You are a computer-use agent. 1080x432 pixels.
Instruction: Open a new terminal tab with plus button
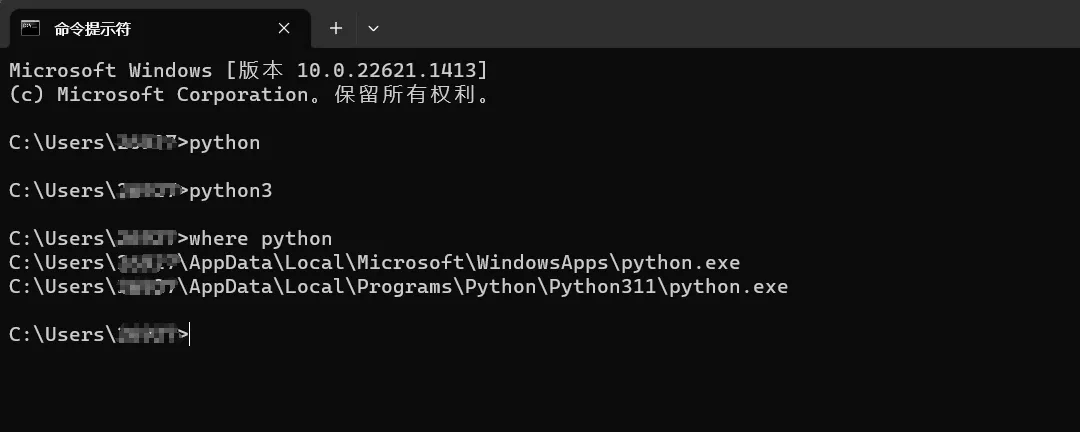pyautogui.click(x=336, y=28)
